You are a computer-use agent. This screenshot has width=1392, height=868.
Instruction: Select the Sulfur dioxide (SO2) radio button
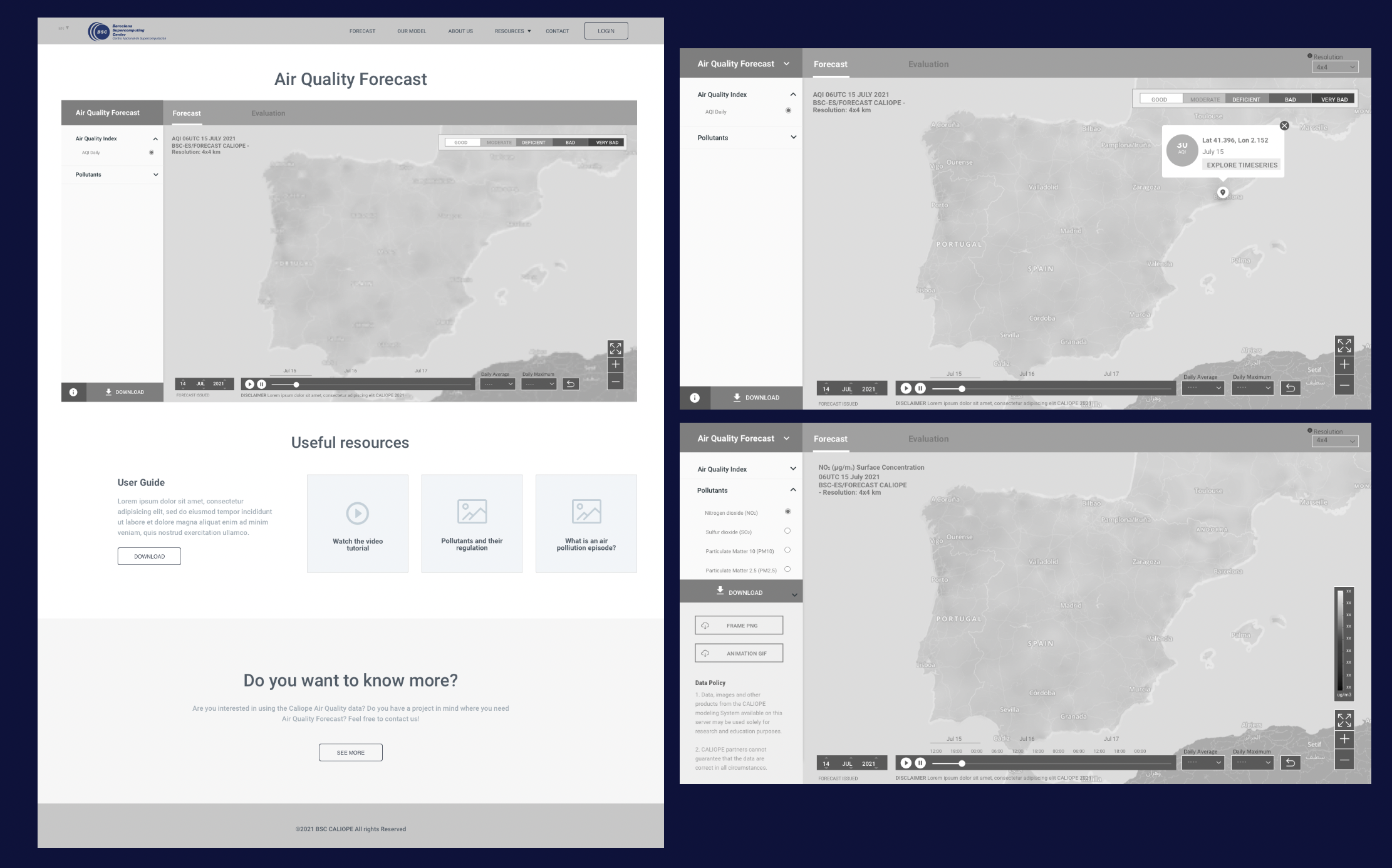pos(787,531)
